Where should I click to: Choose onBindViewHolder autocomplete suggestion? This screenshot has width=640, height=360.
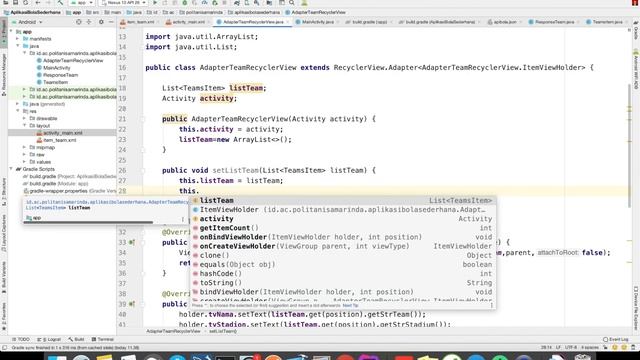click(x=343, y=237)
